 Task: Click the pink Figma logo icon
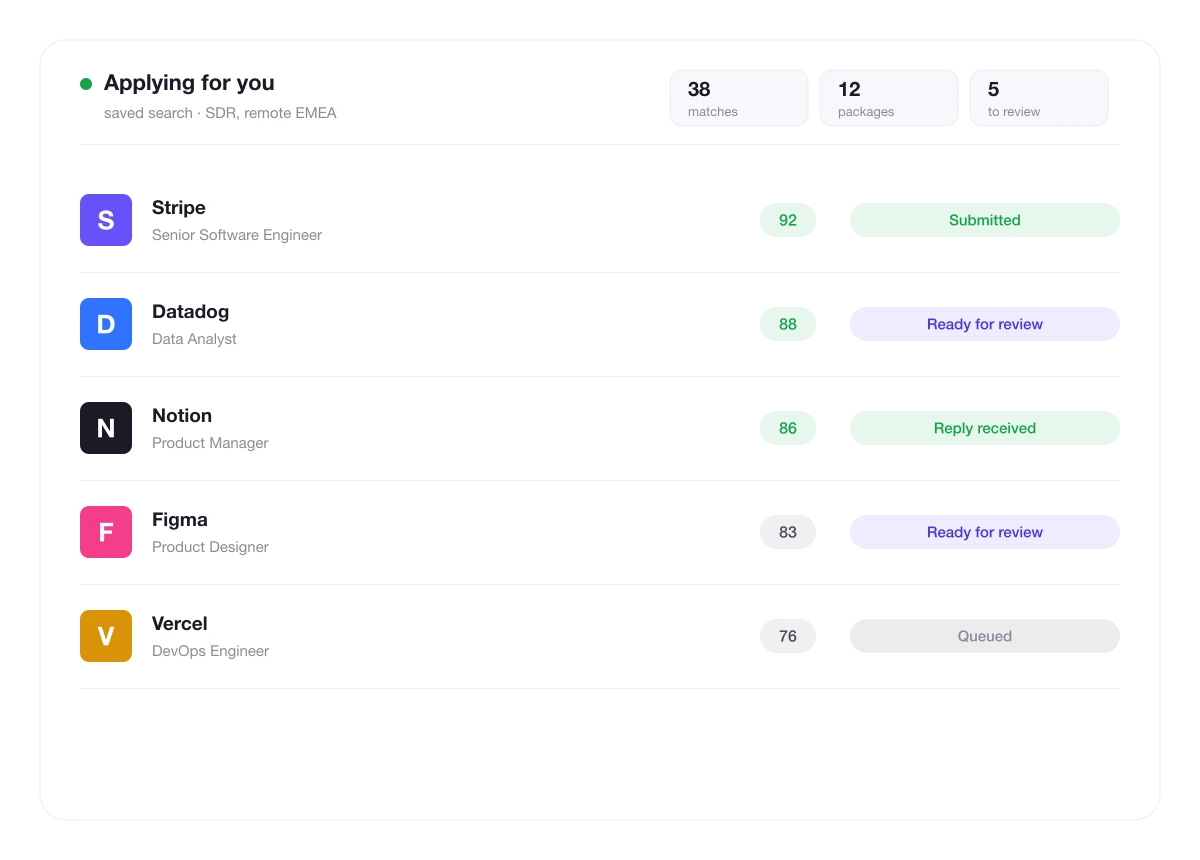tap(106, 532)
